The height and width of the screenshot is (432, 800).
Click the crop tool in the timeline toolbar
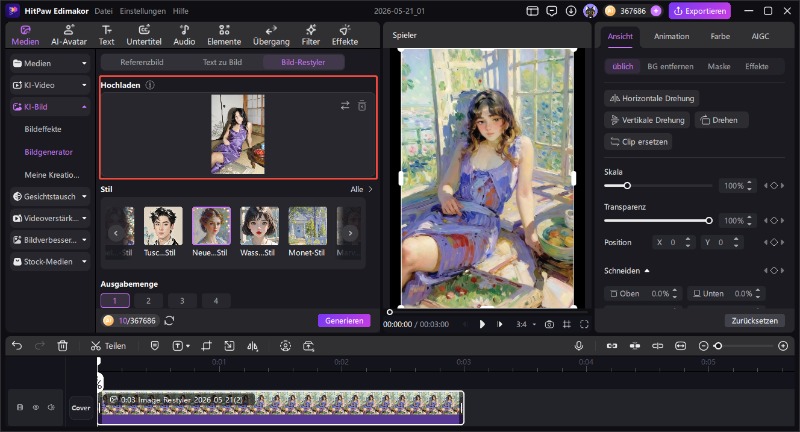pyautogui.click(x=206, y=346)
